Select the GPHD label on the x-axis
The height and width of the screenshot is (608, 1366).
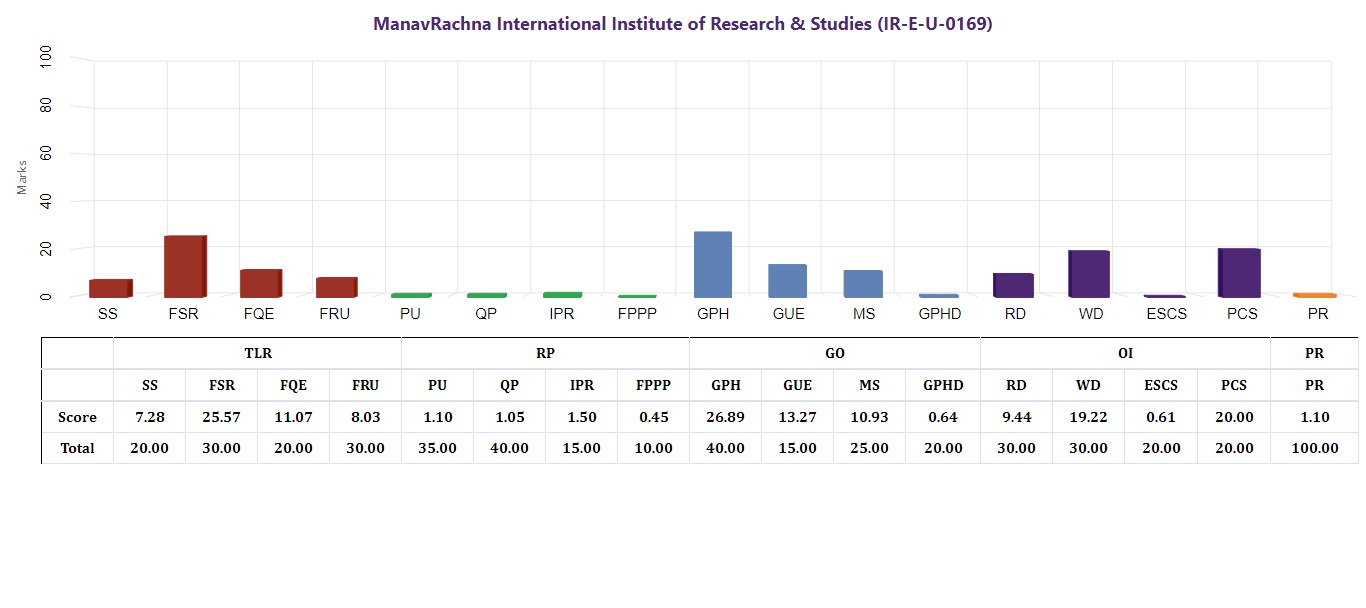[940, 314]
